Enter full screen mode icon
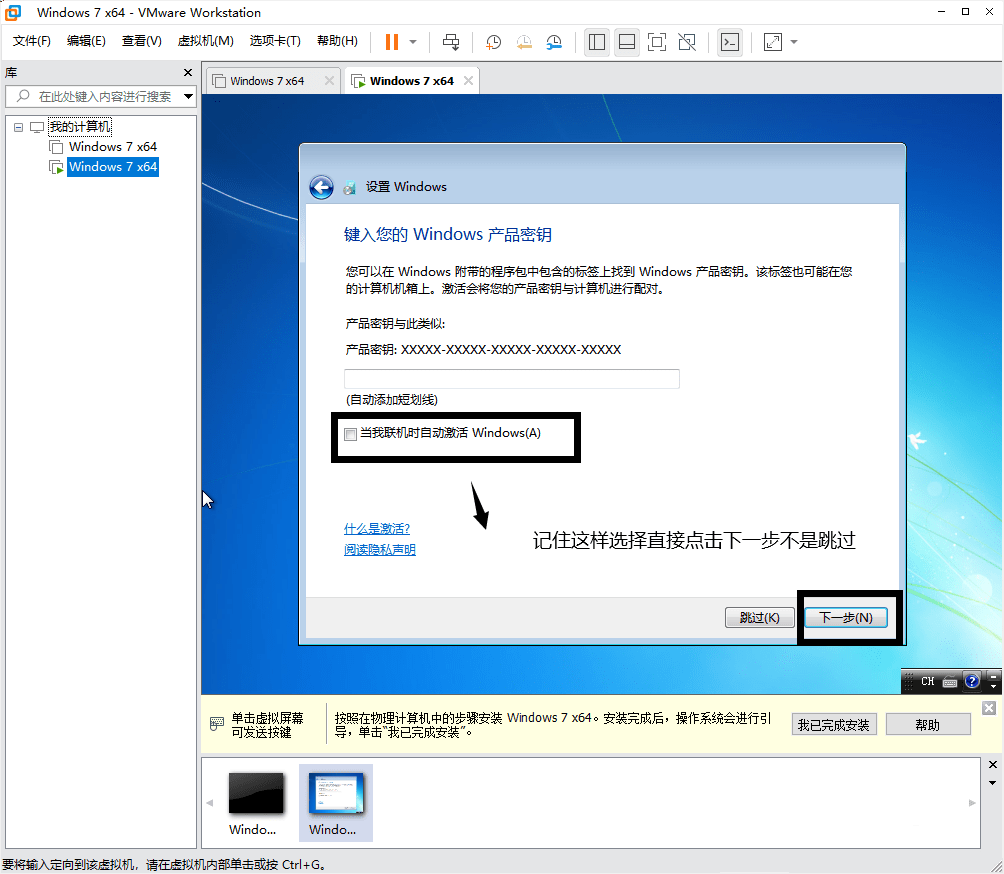This screenshot has height=874, width=1004. 657,42
